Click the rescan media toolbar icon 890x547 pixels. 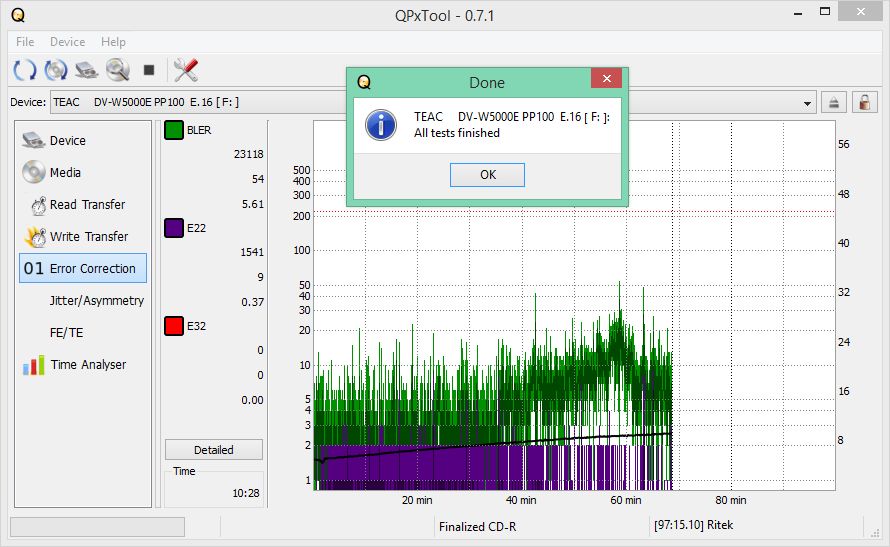[56, 70]
